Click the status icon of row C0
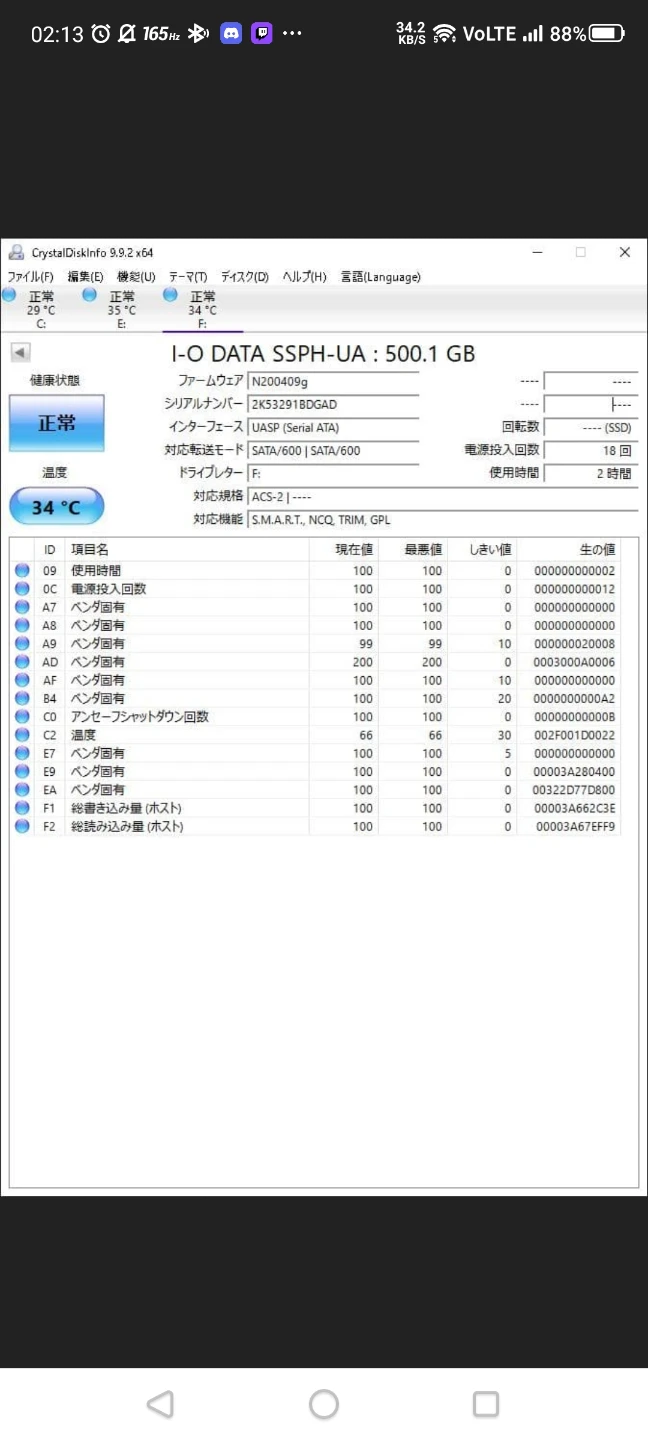This screenshot has height=1440, width=648. [x=22, y=717]
